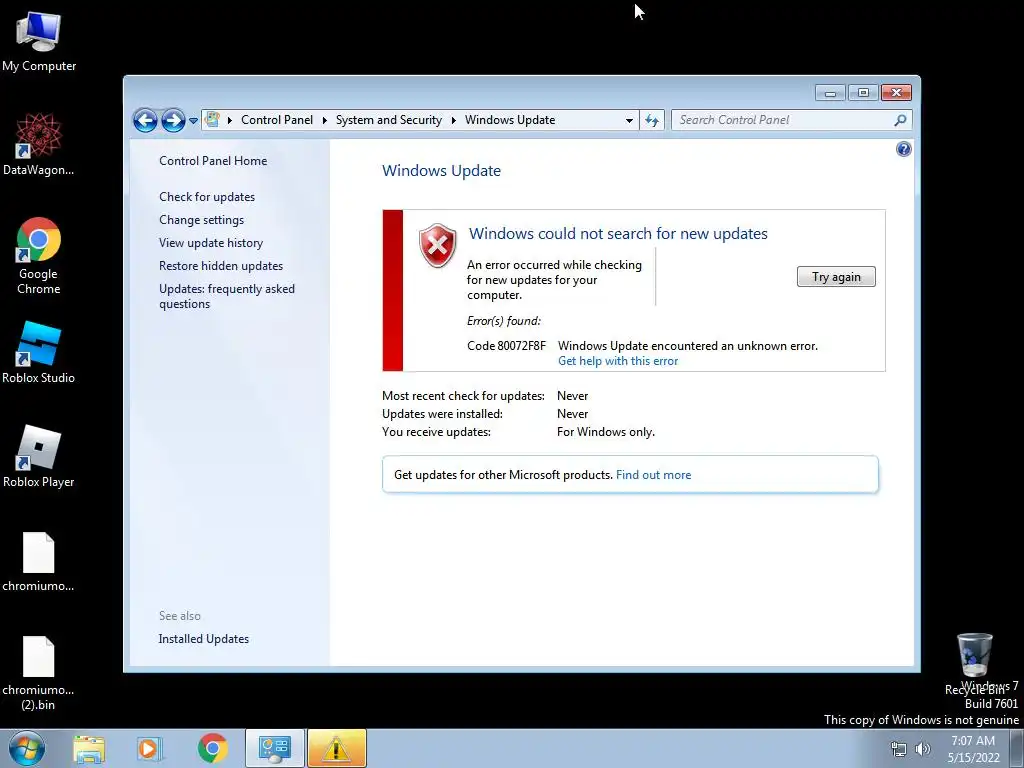This screenshot has height=768, width=1024.
Task: Open View update history
Action: tap(211, 243)
